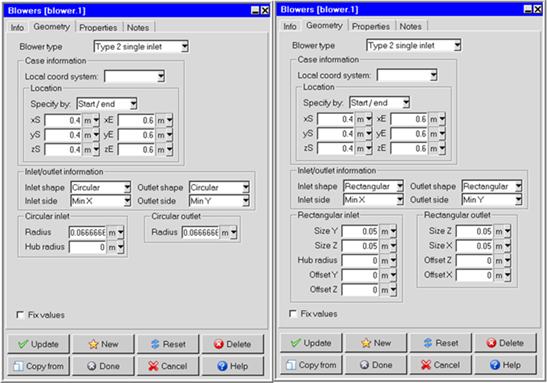Toggle Fix values checkbox in left window
The width and height of the screenshot is (547, 383).
tap(20, 315)
